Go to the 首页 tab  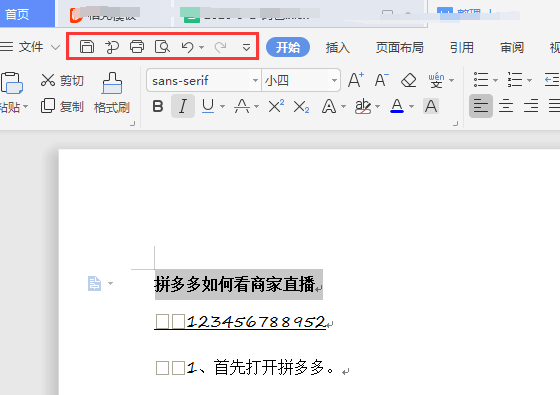[27, 14]
